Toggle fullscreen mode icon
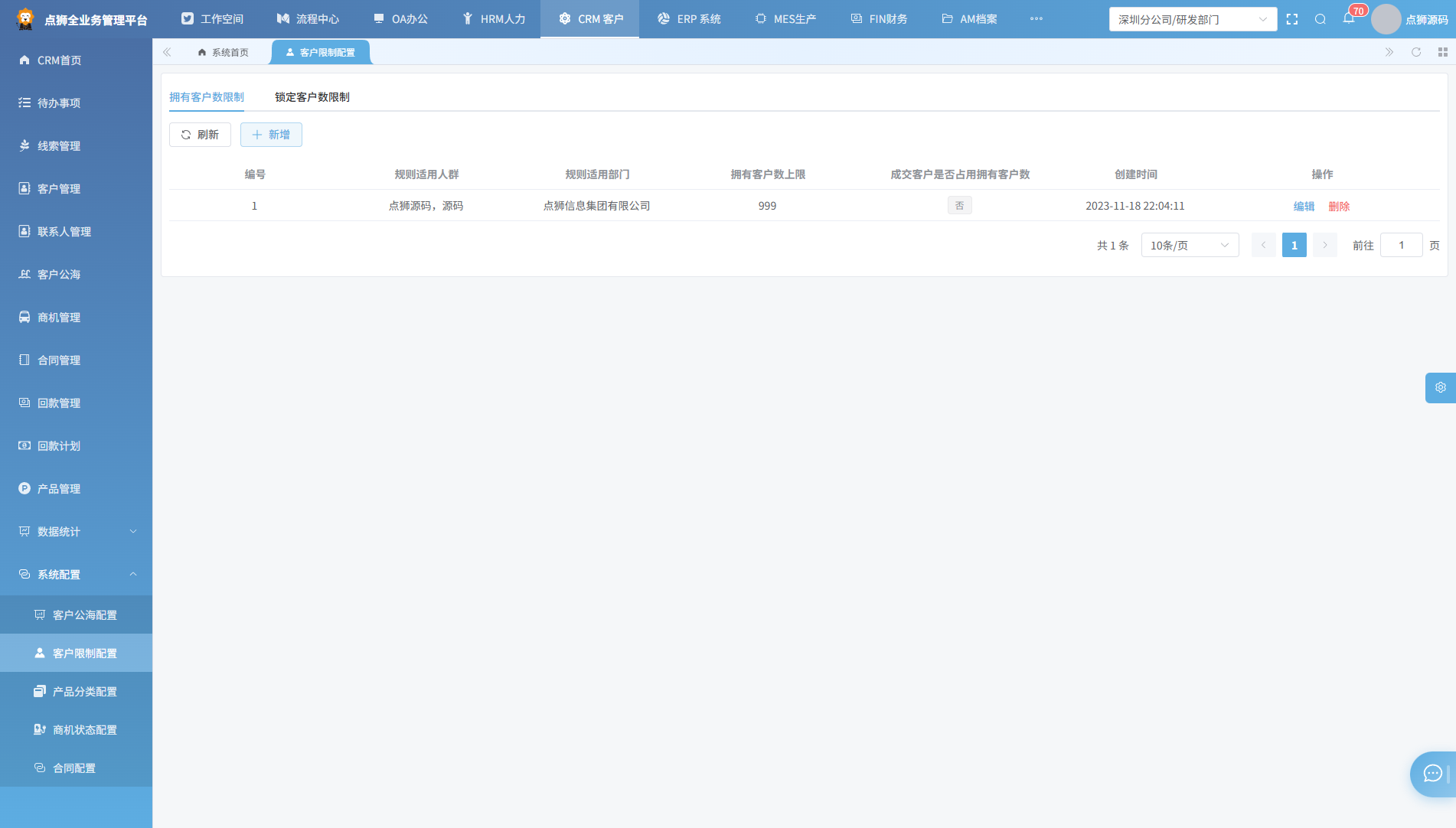 click(1292, 19)
